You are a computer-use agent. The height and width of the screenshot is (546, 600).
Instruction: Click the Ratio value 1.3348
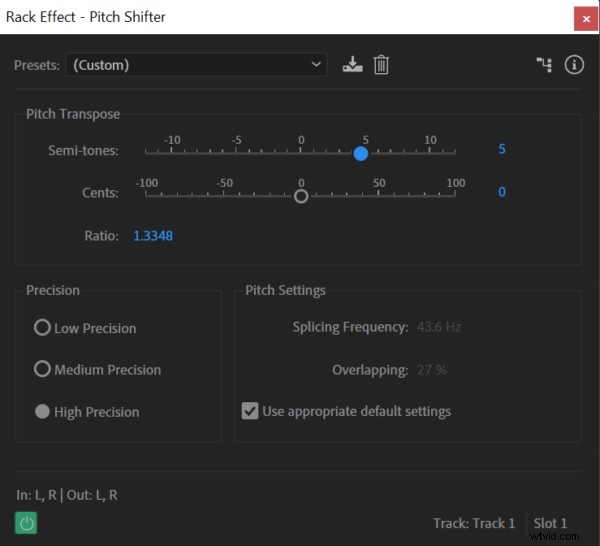pyautogui.click(x=153, y=236)
